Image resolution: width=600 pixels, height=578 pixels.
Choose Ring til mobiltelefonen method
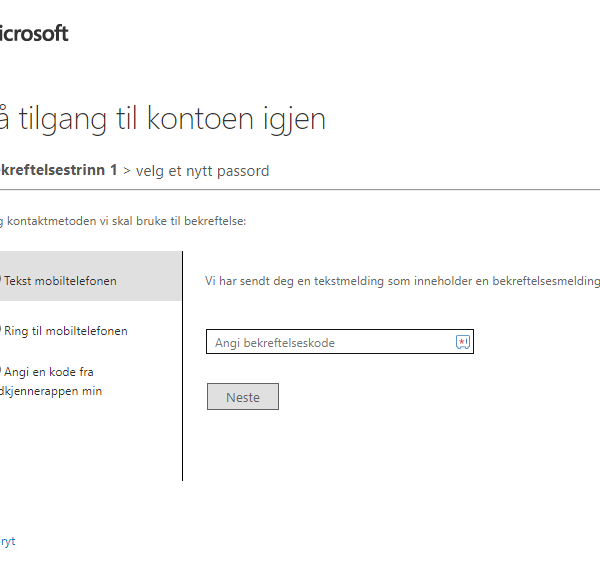65,331
